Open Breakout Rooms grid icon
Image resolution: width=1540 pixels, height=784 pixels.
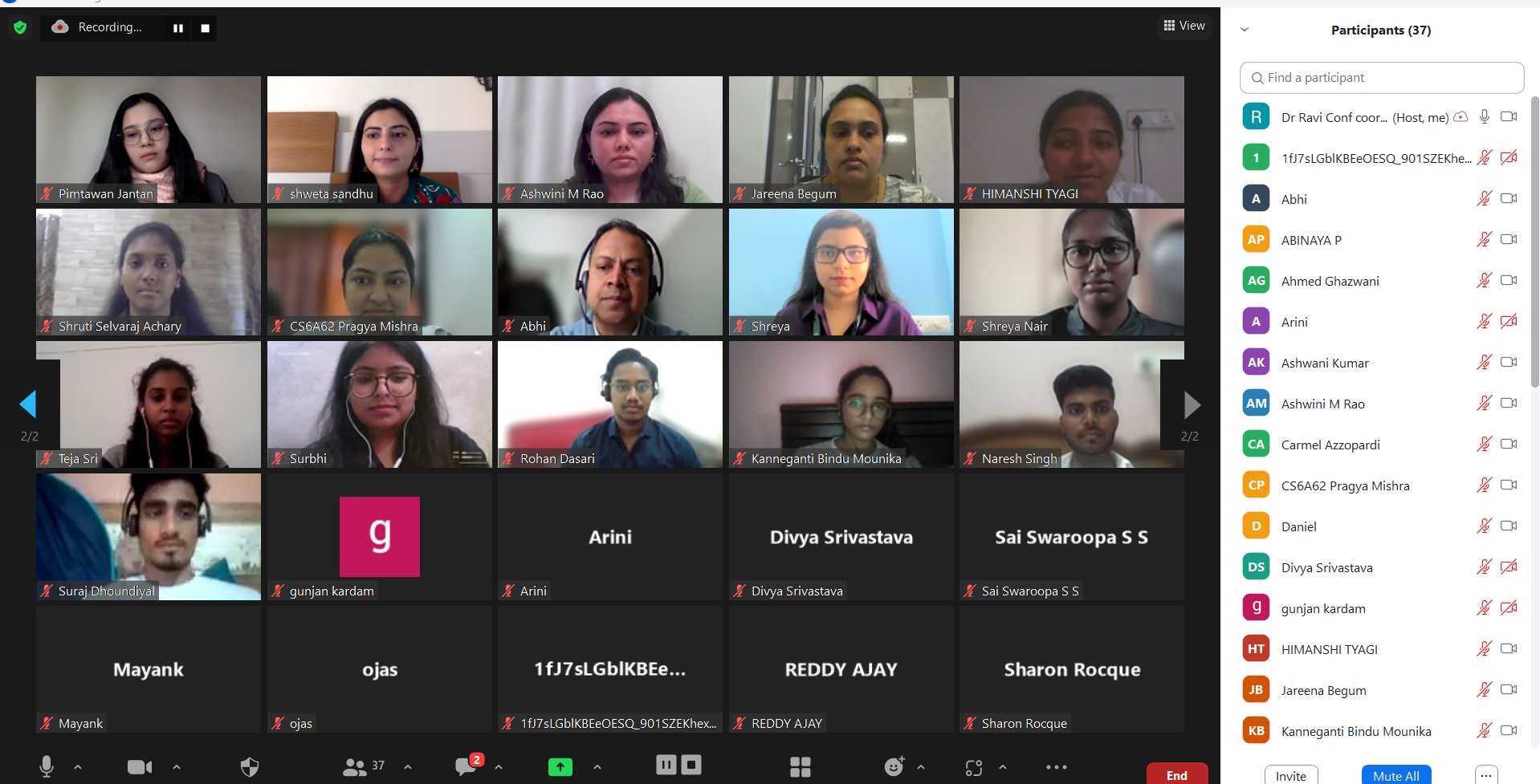[x=801, y=767]
